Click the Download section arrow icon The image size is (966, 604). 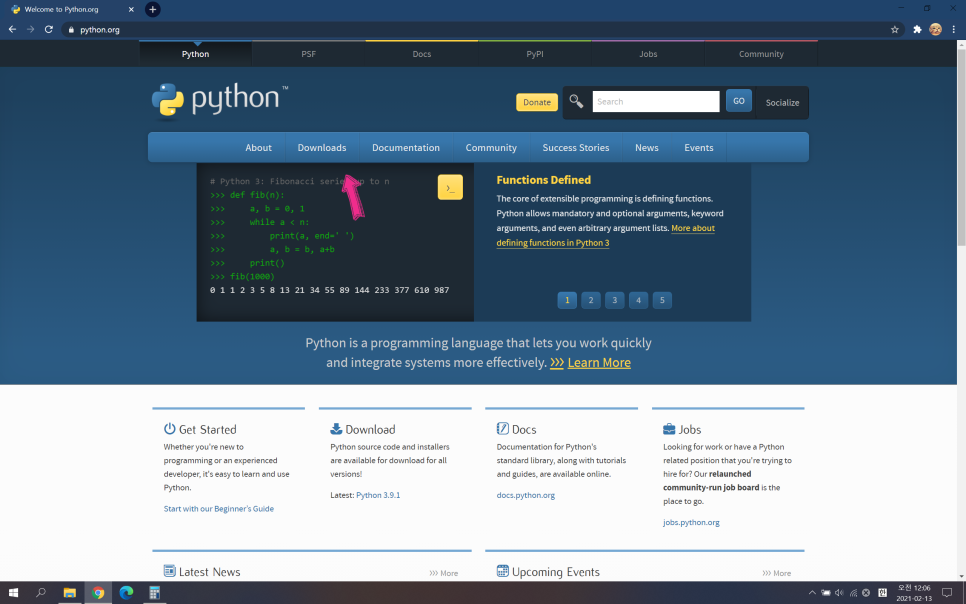(x=336, y=428)
